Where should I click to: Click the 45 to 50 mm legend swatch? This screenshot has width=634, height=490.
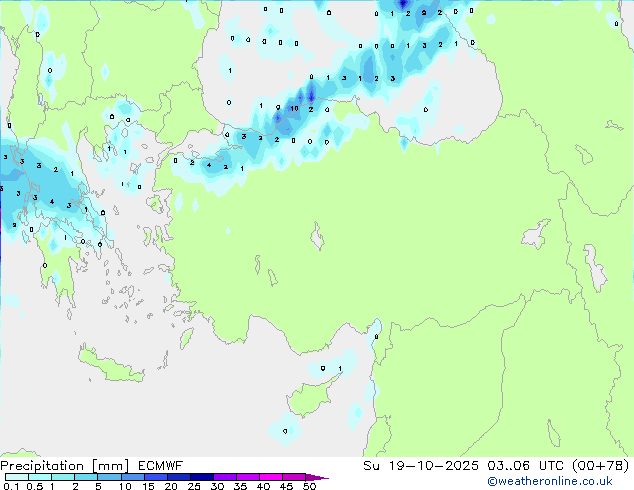pyautogui.click(x=294, y=477)
